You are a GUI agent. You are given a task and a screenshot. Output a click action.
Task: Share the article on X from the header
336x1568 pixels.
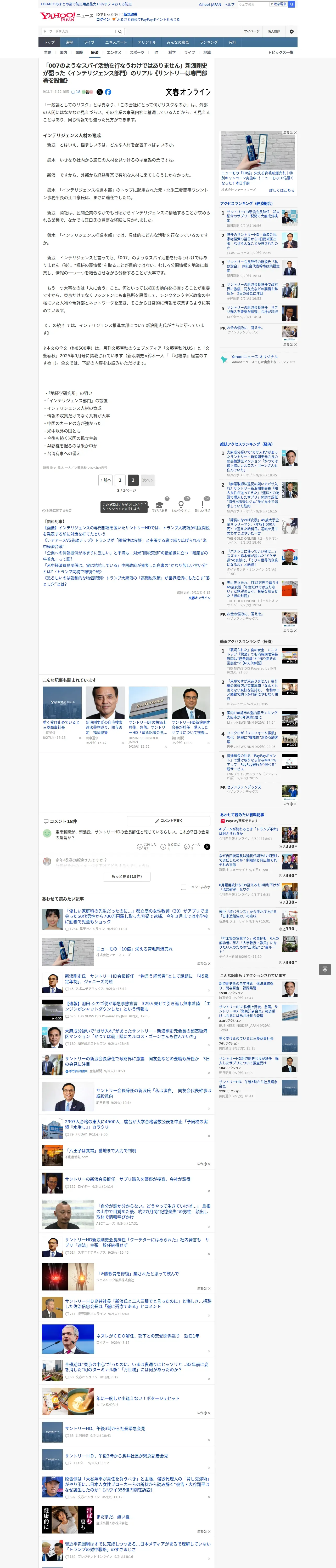[99, 92]
